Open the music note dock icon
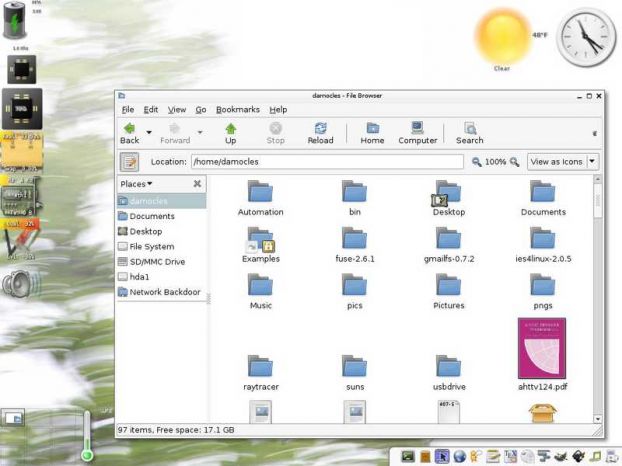The width and height of the screenshot is (622, 466). (595, 456)
